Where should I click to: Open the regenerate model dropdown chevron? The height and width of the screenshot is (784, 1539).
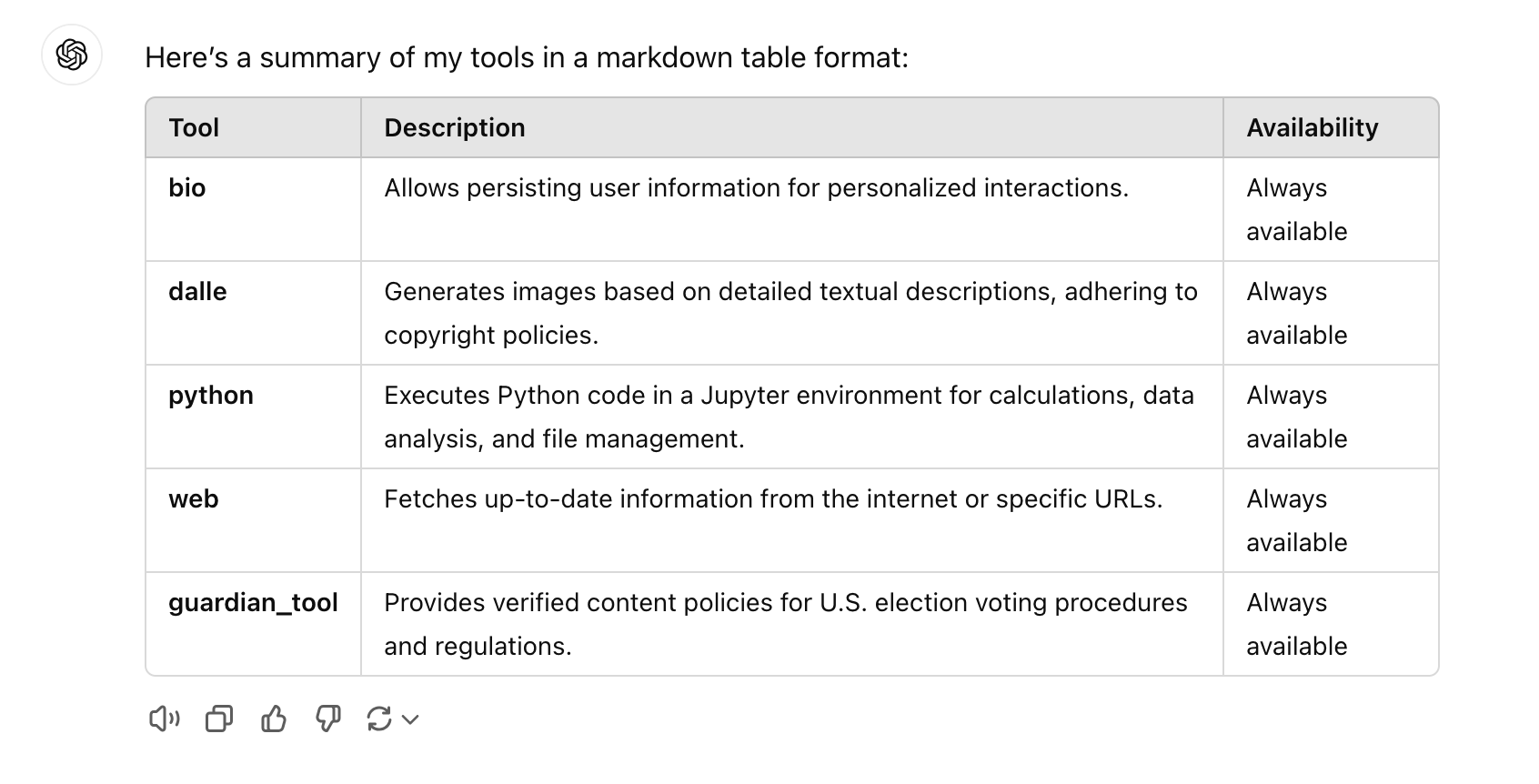pos(410,719)
